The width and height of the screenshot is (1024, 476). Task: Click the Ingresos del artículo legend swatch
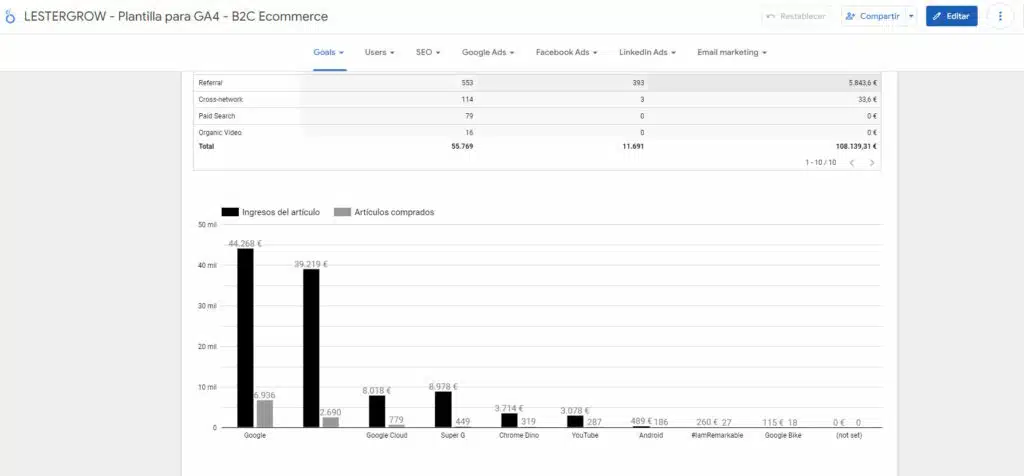click(230, 212)
